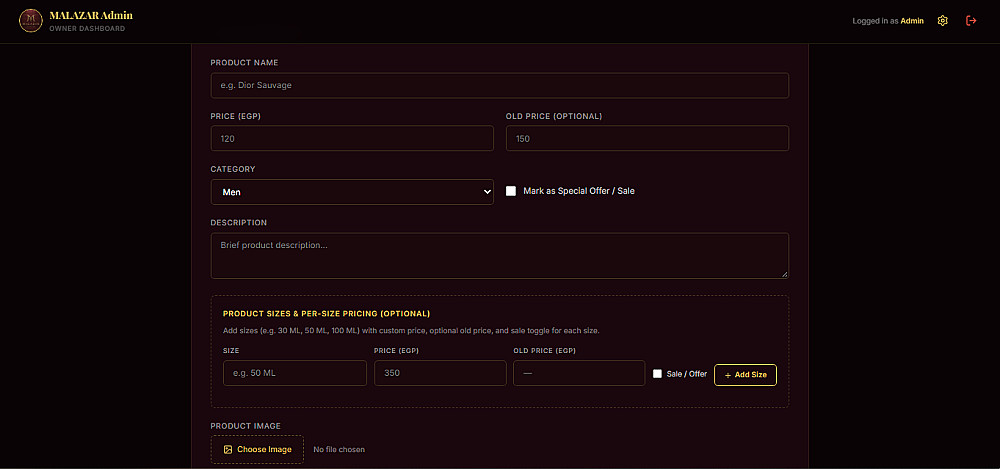Open settings via the gear icon
The height and width of the screenshot is (469, 1000).
pyautogui.click(x=943, y=21)
